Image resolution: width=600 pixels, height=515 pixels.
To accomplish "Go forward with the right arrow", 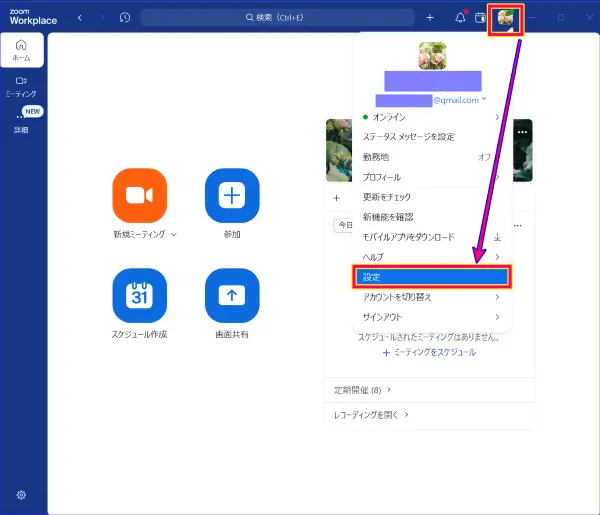I will (x=103, y=18).
